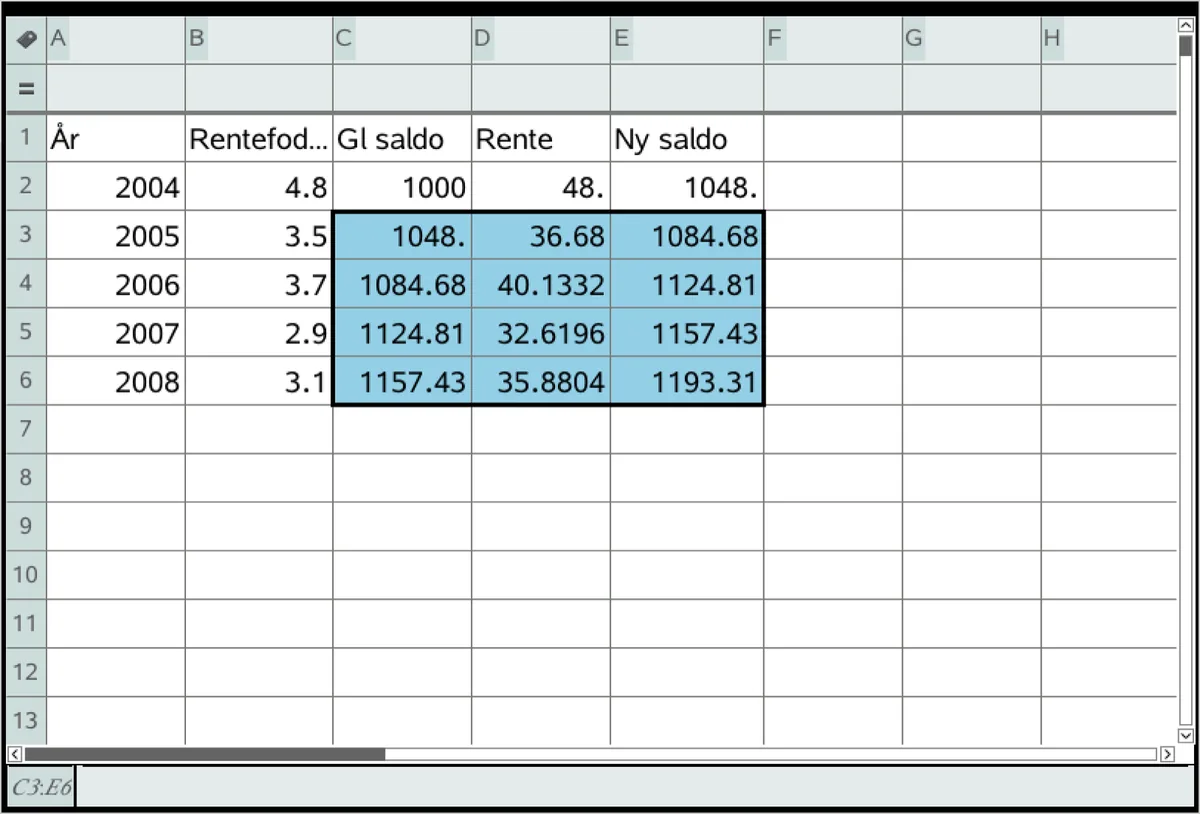Viewport: 1200px width, 814px height.
Task: Select row 7 by its row number
Action: 26,429
